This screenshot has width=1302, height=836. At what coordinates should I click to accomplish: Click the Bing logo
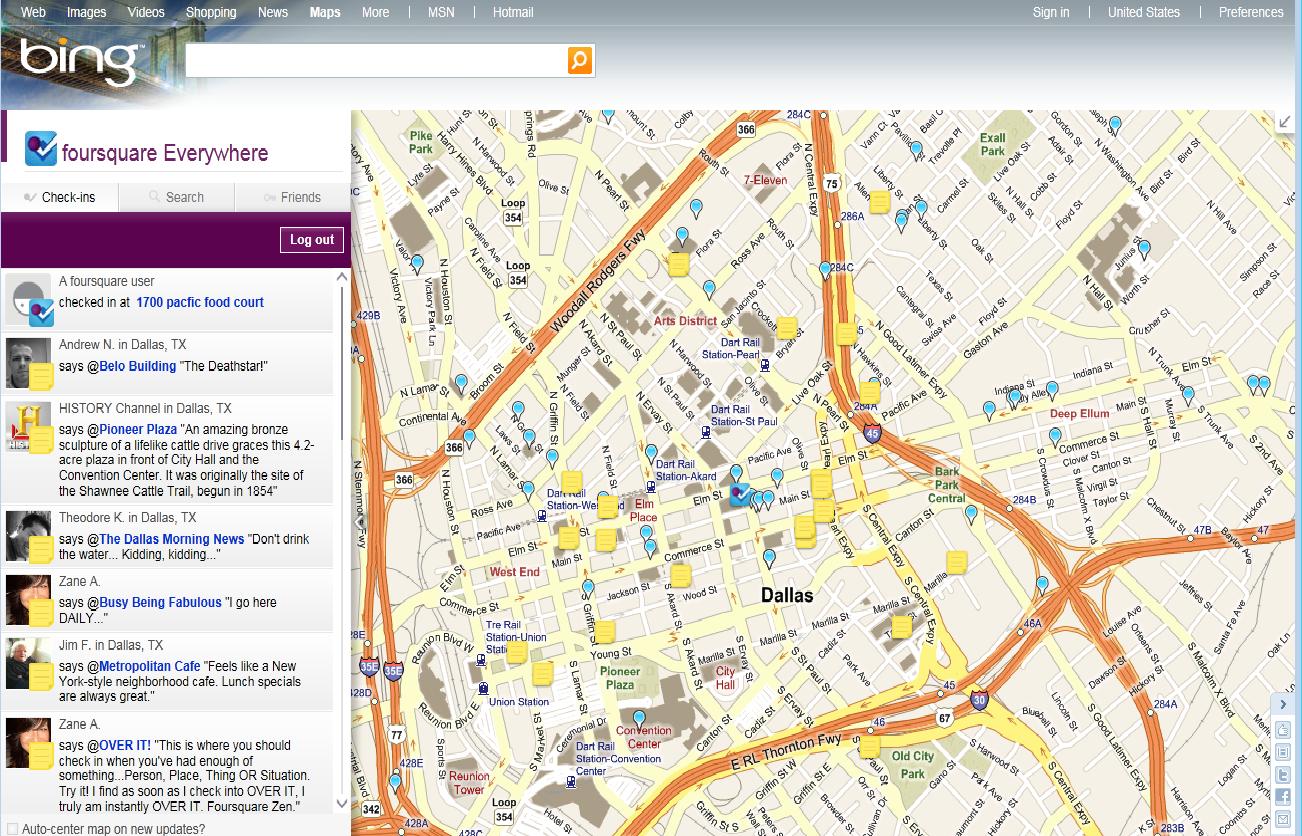pos(80,63)
